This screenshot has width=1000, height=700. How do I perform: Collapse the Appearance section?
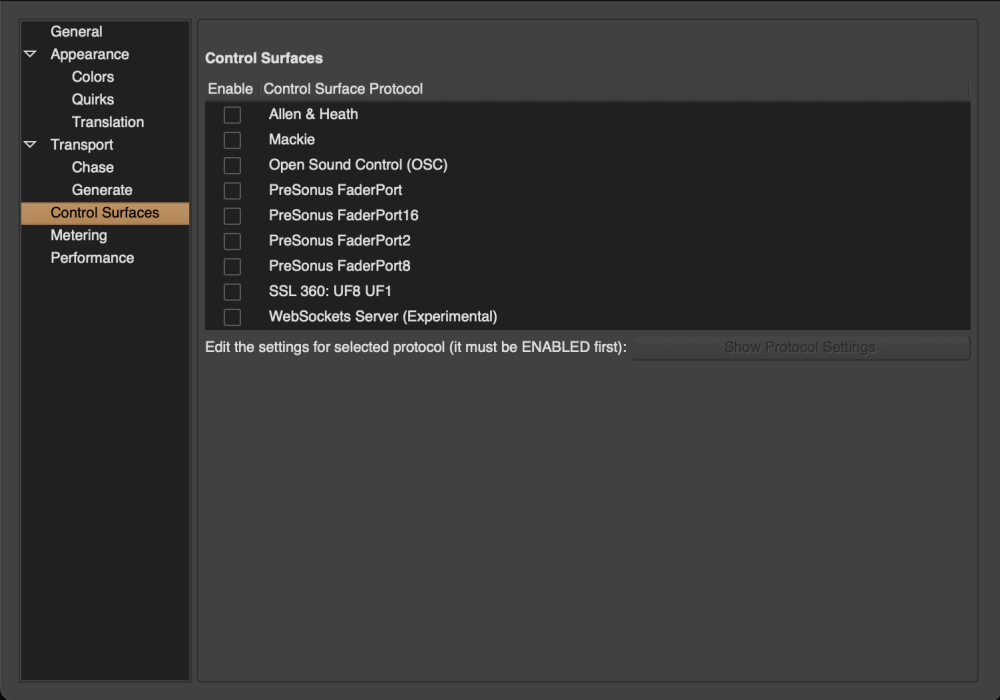(x=30, y=54)
